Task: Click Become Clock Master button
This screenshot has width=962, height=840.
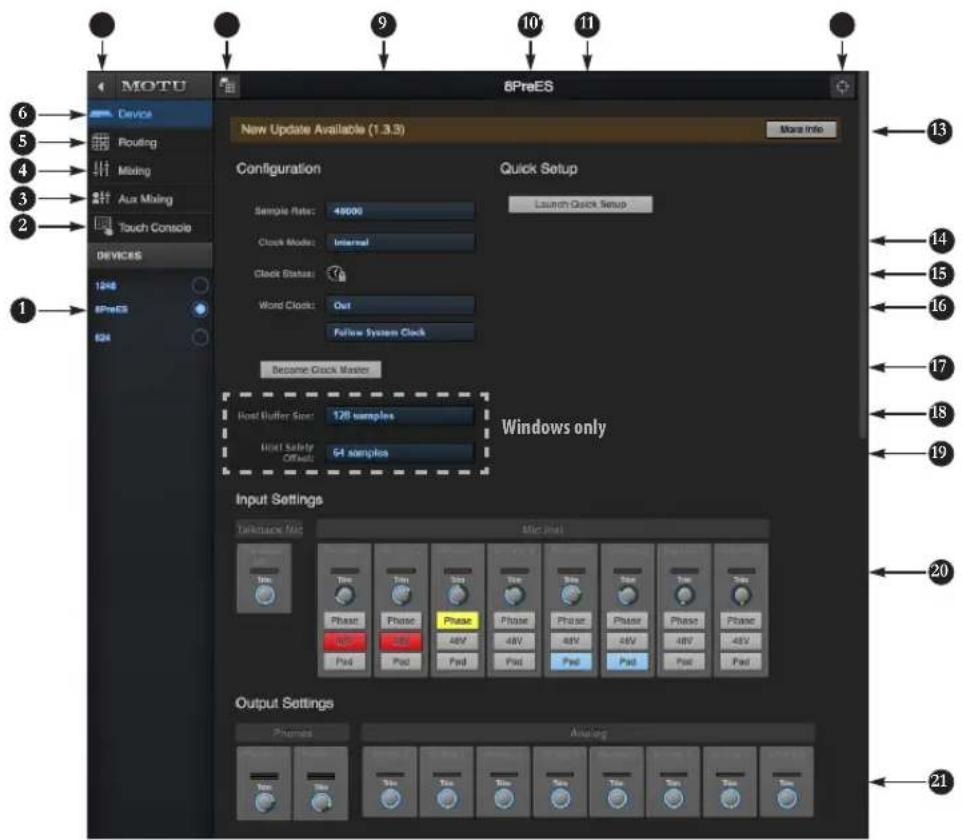Action: [320, 370]
